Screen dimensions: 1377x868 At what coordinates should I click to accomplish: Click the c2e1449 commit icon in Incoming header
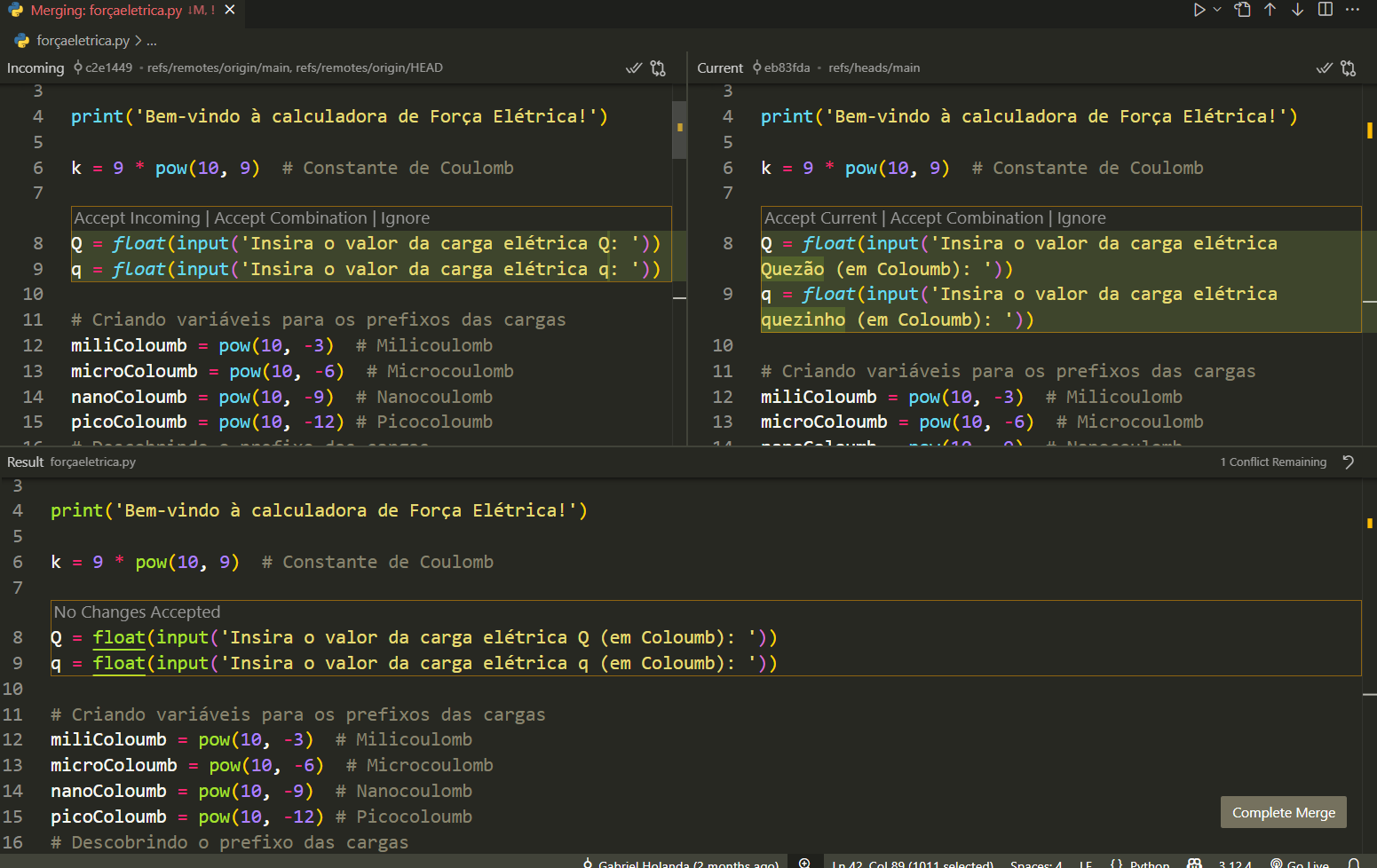(78, 67)
